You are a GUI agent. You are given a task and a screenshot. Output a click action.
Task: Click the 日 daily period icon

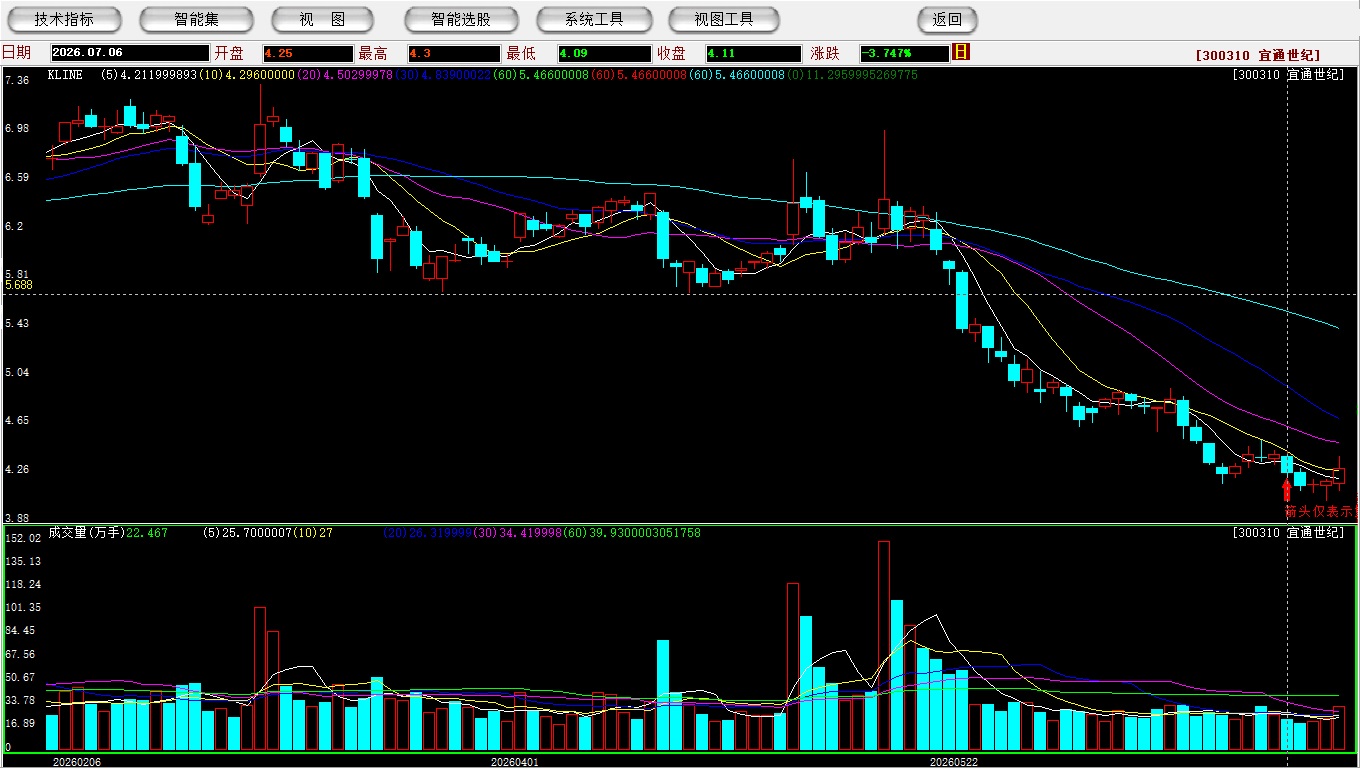coord(961,52)
